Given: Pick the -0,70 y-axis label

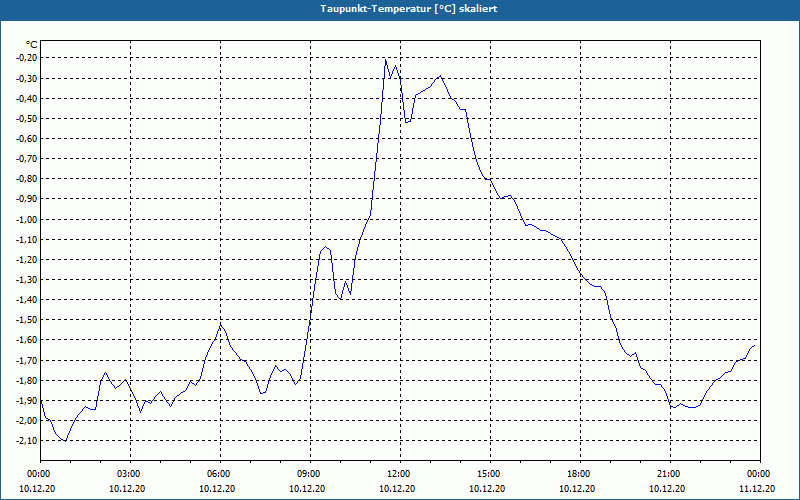Looking at the screenshot, I should (27, 159).
